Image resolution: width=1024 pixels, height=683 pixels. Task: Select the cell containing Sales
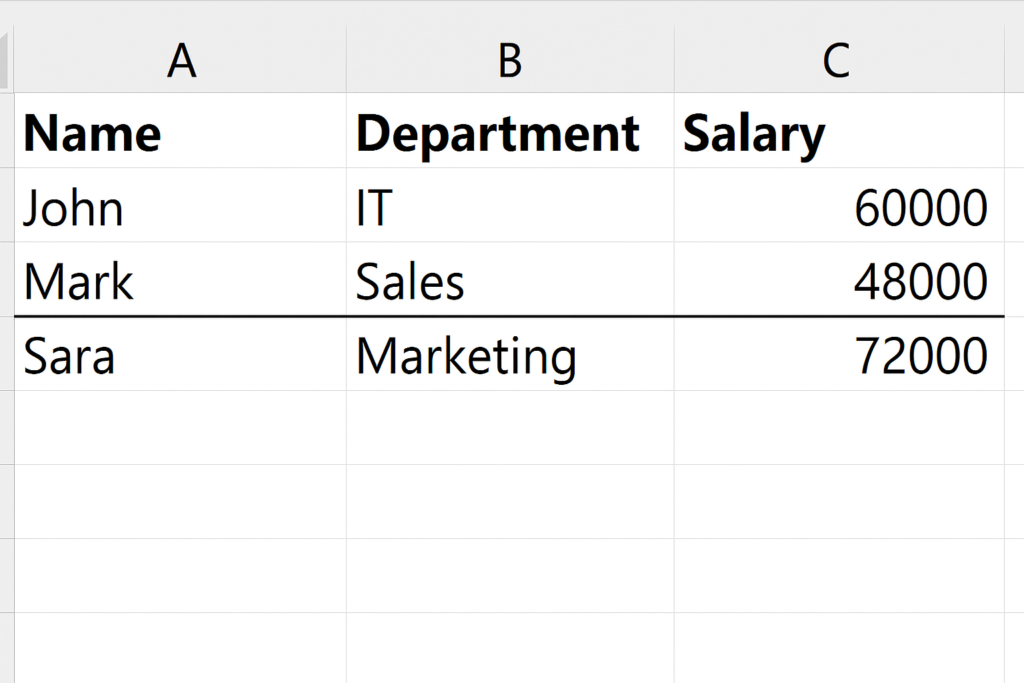coord(510,279)
